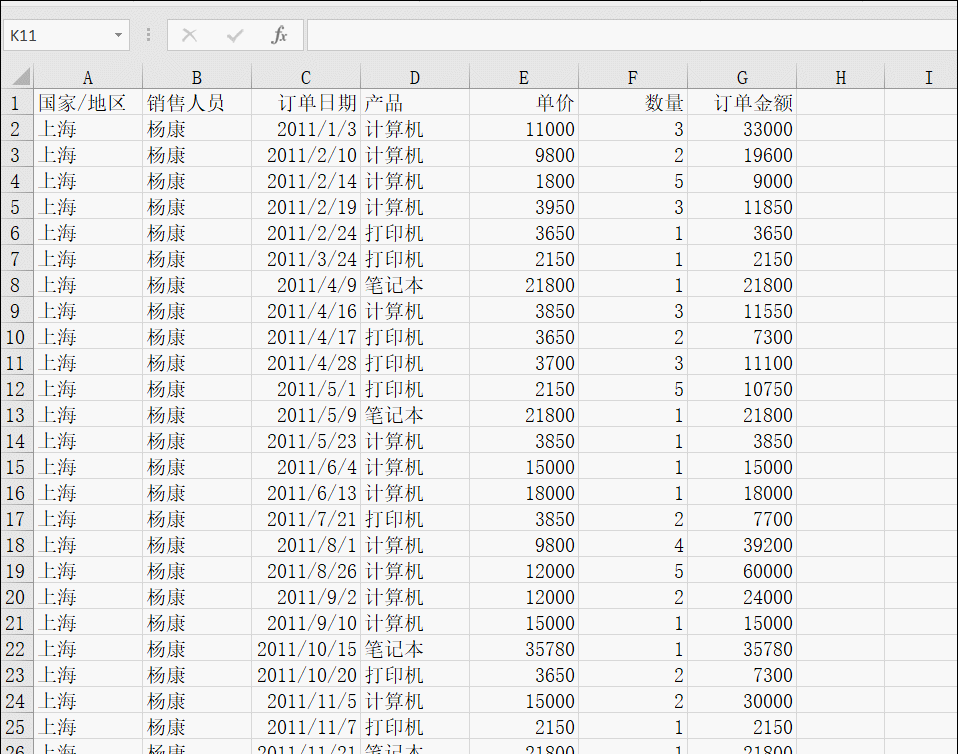958x754 pixels.
Task: Click the Select All corner triangle
Action: pos(21,77)
